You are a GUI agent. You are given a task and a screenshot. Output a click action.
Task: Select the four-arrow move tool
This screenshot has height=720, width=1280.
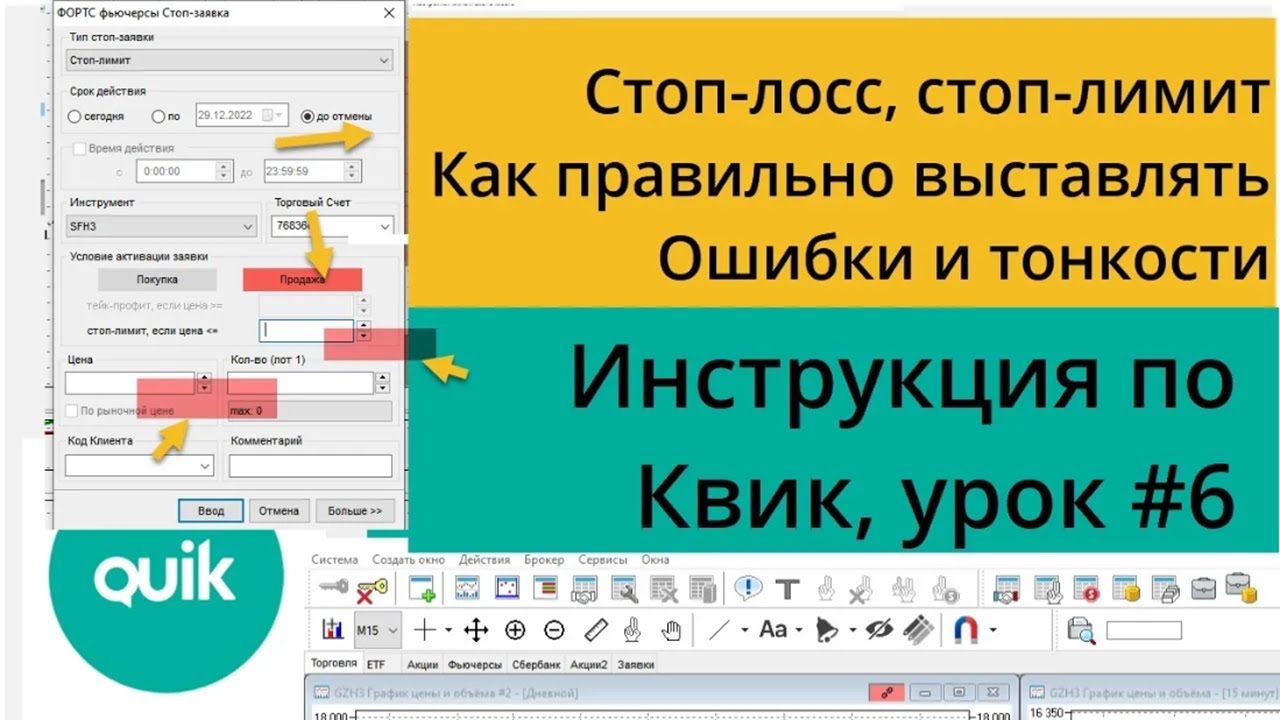tap(475, 630)
